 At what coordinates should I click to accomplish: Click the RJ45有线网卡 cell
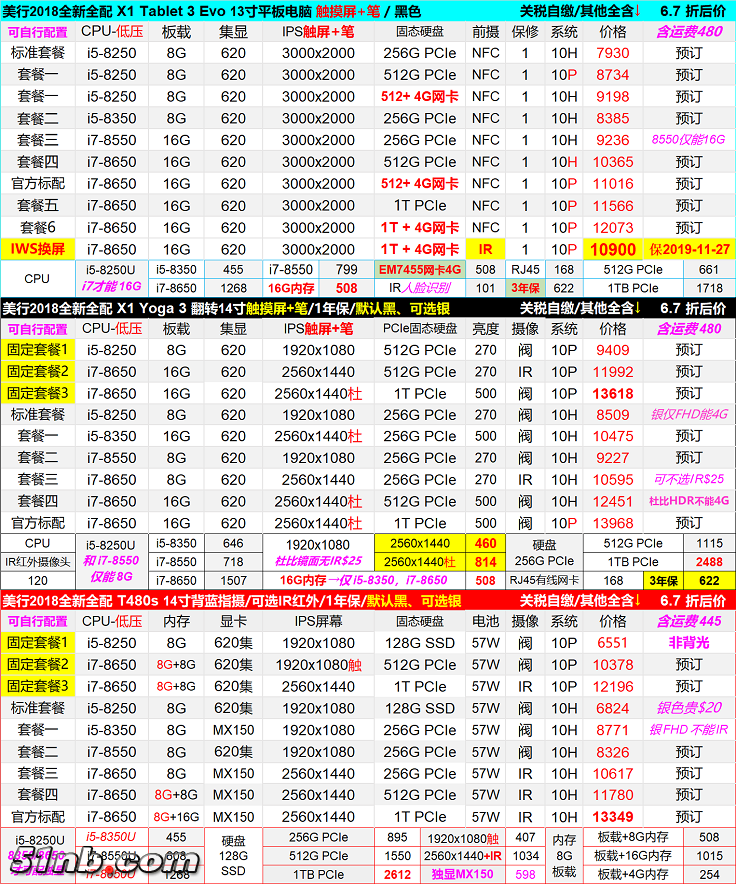pyautogui.click(x=543, y=580)
